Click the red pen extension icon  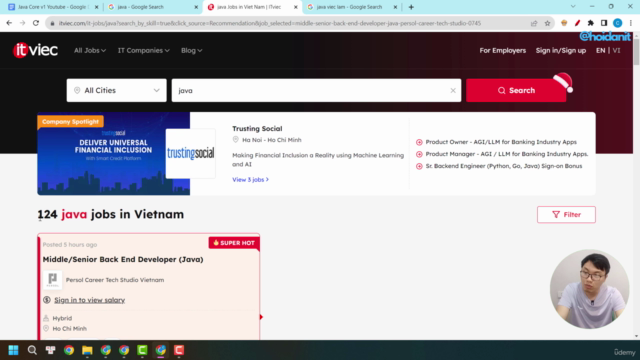577,23
